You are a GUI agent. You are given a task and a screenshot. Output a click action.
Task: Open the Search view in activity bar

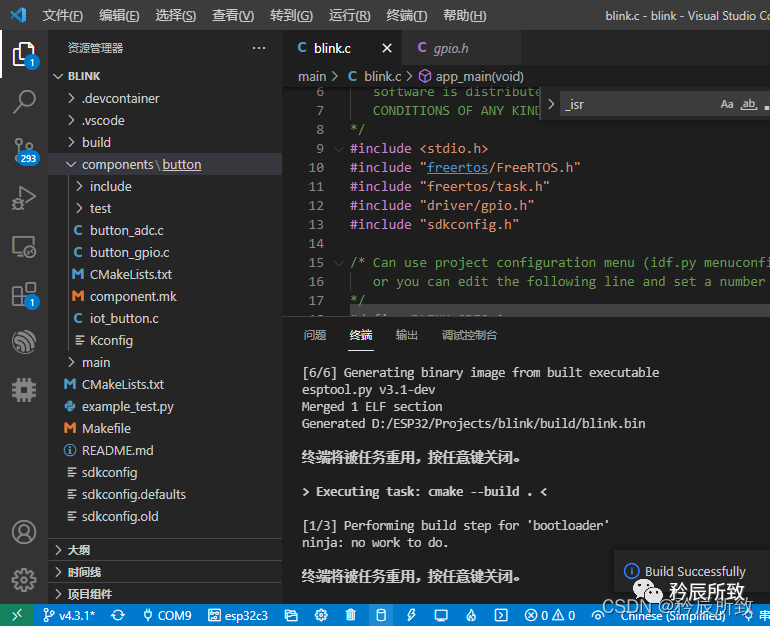coord(24,101)
